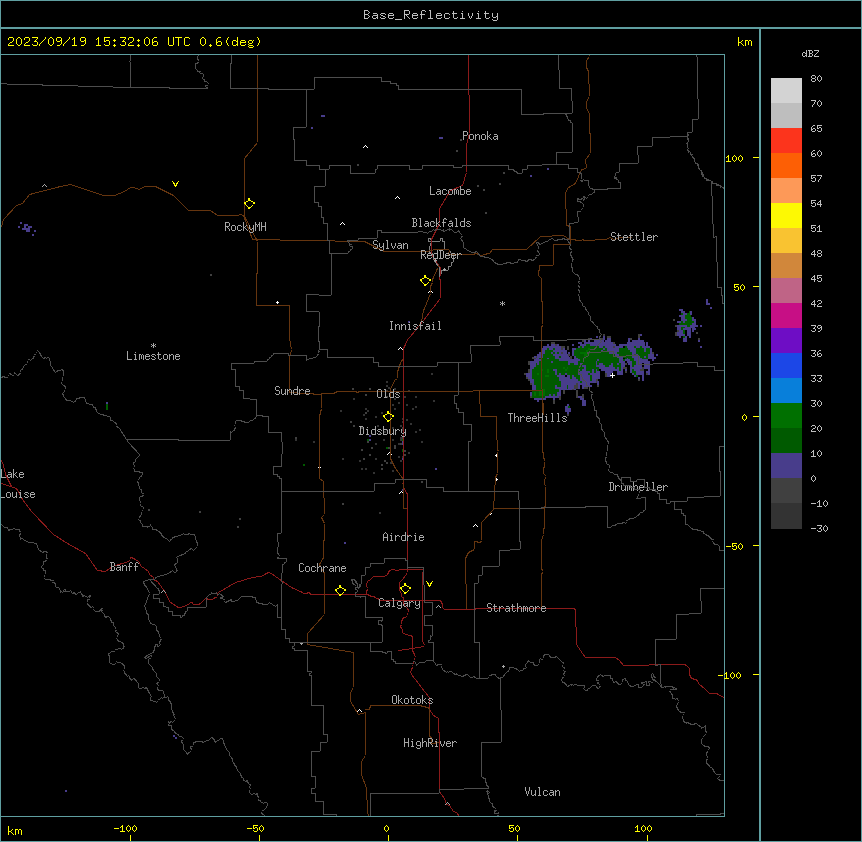Select the Limestone label
The width and height of the screenshot is (862, 842).
pyautogui.click(x=153, y=356)
